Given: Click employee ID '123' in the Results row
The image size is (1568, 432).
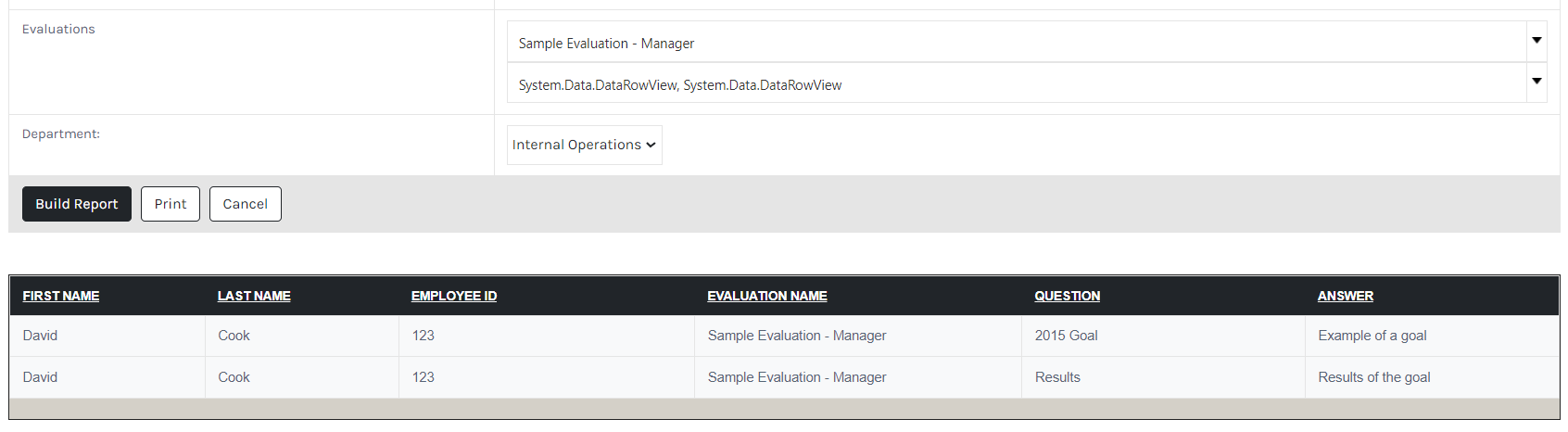Looking at the screenshot, I should point(424,377).
